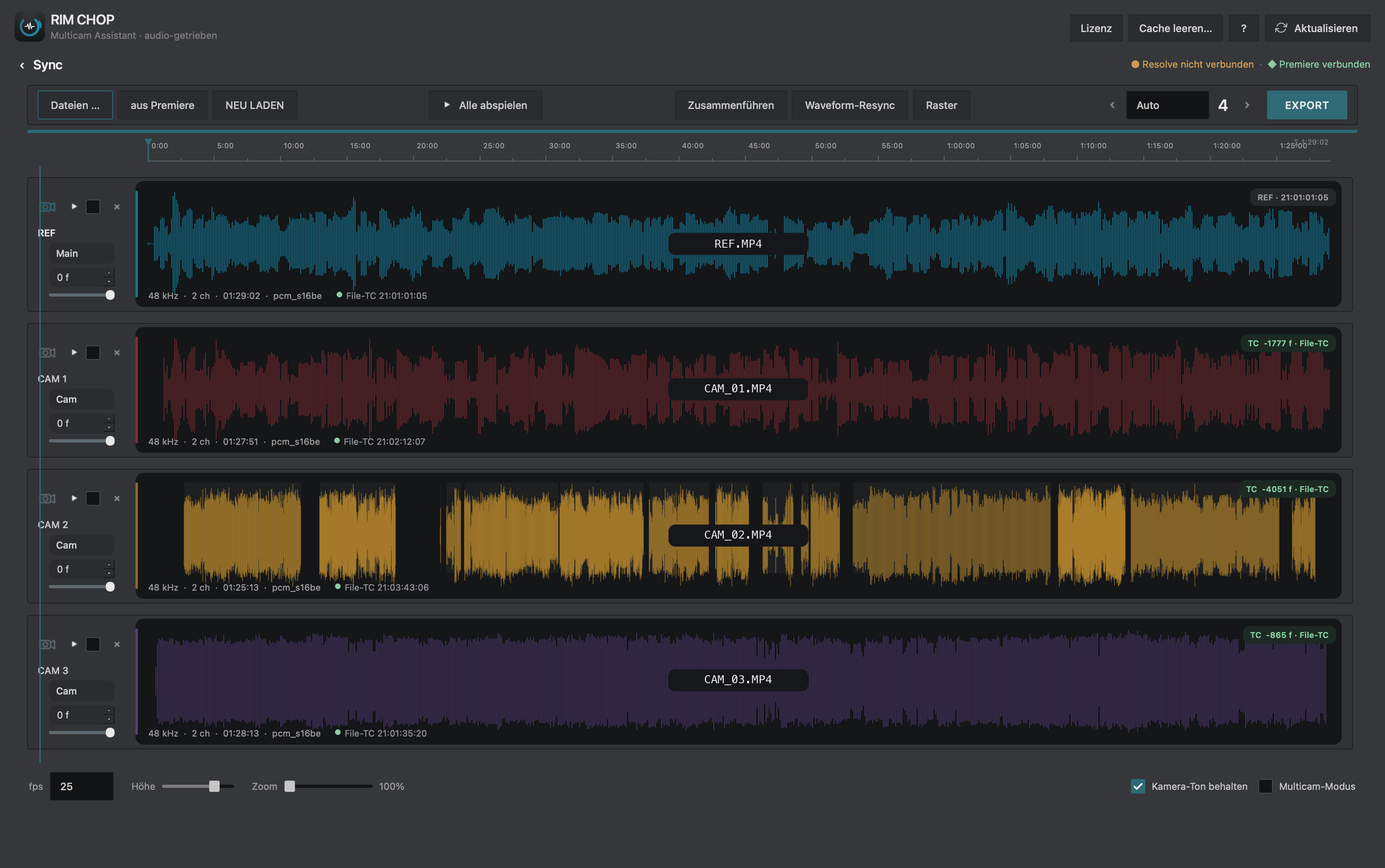Viewport: 1385px width, 868px height.
Task: Uncheck Kamera-Ton behalten
Action: [x=1138, y=787]
